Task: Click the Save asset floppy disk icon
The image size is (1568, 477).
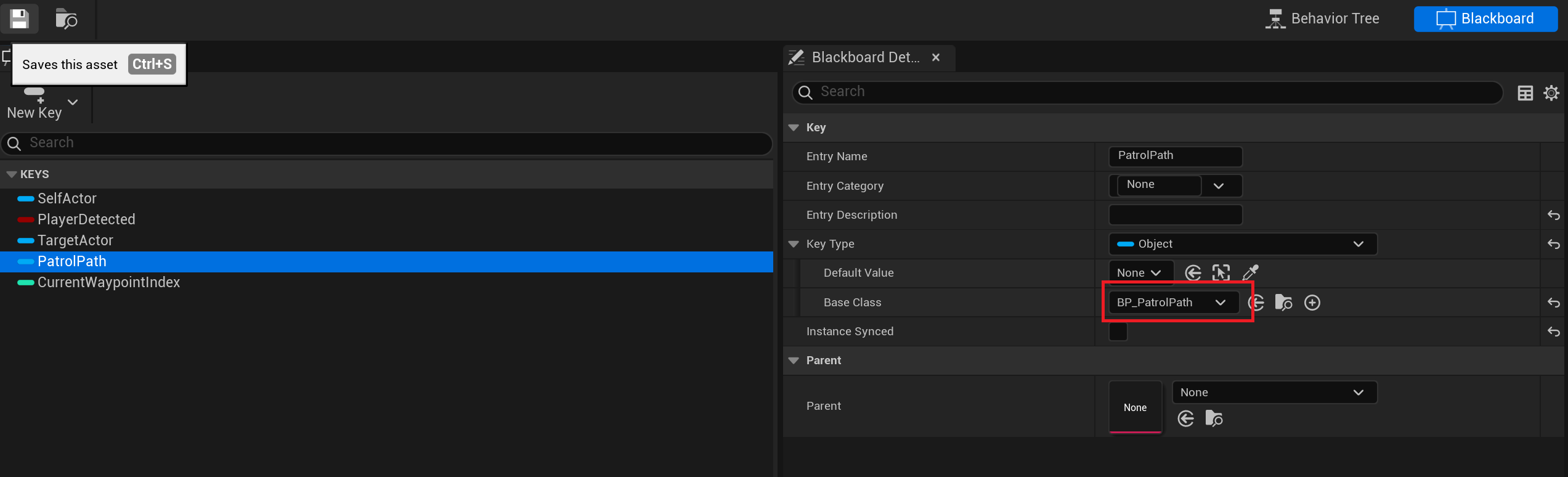Action: click(x=19, y=18)
